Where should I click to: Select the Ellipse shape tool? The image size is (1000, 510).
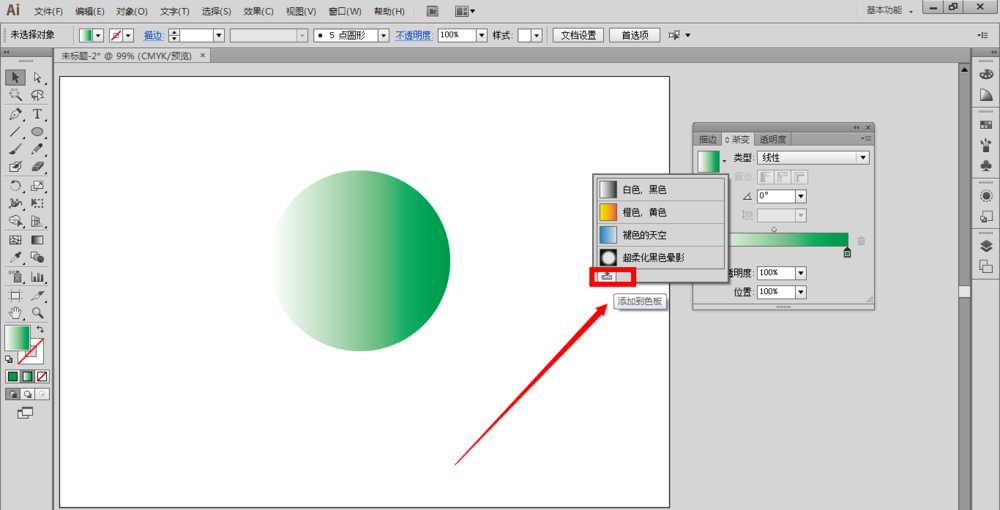click(x=37, y=132)
